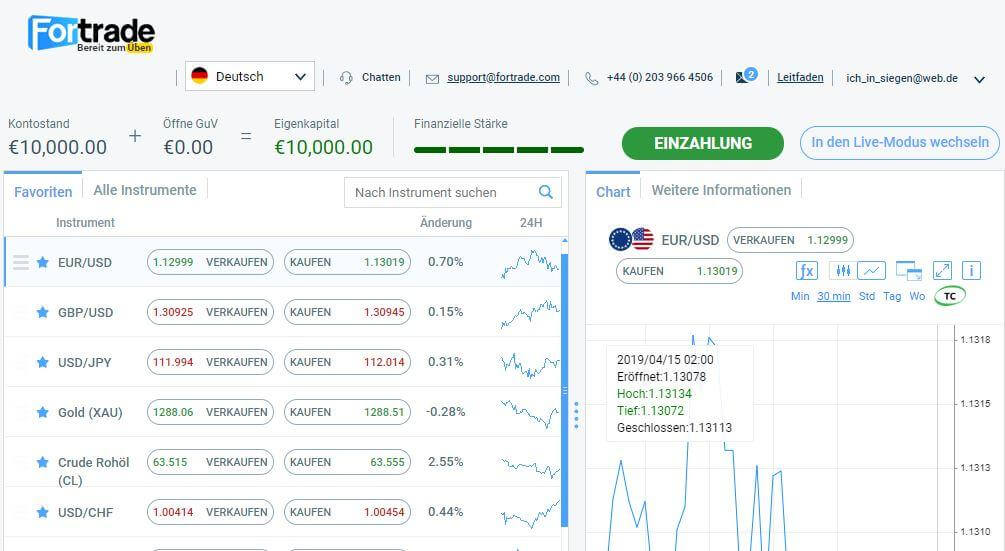Focus the Nach Instrument suchen field
1005x551 pixels.
click(x=453, y=192)
